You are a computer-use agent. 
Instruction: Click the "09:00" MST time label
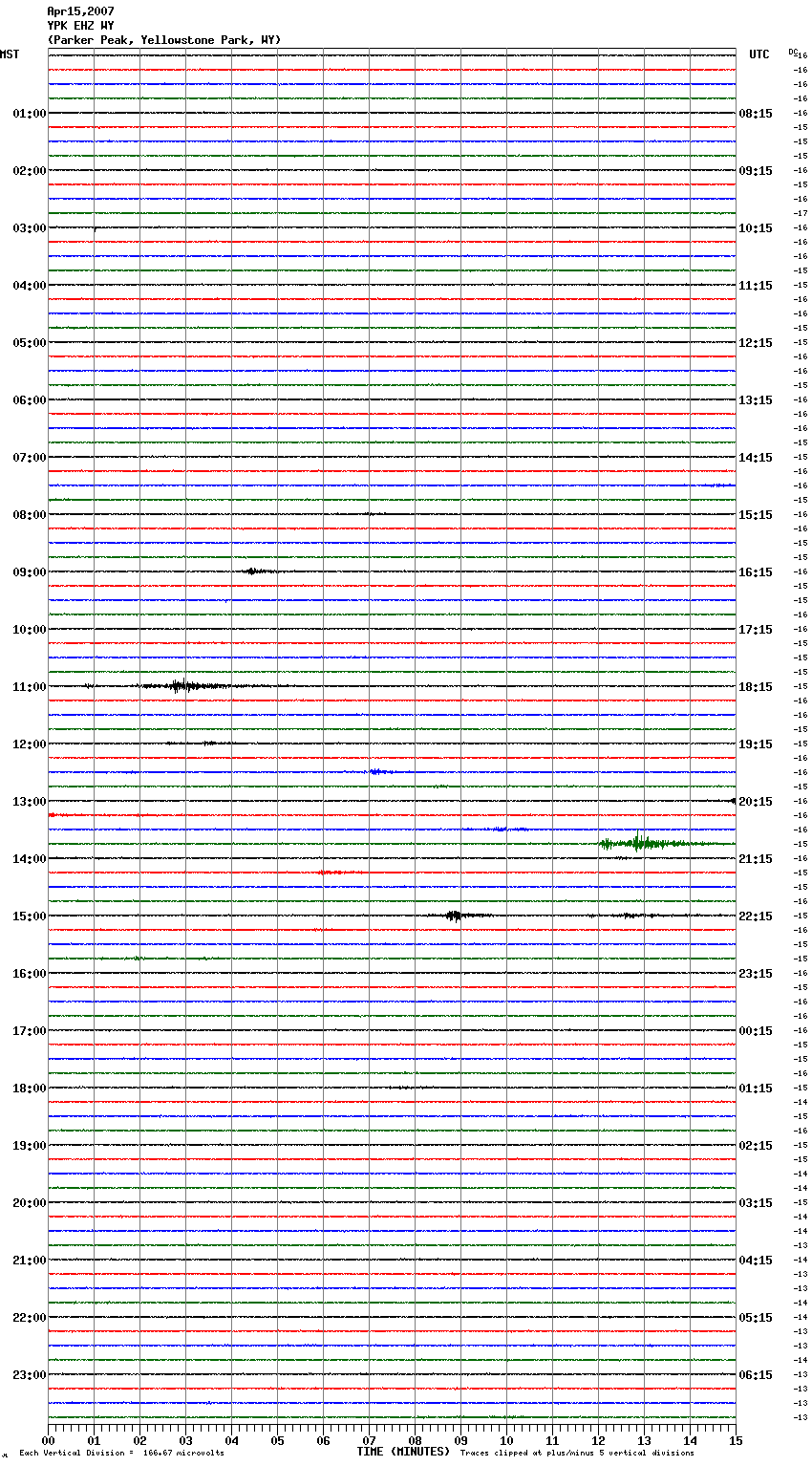tap(30, 572)
